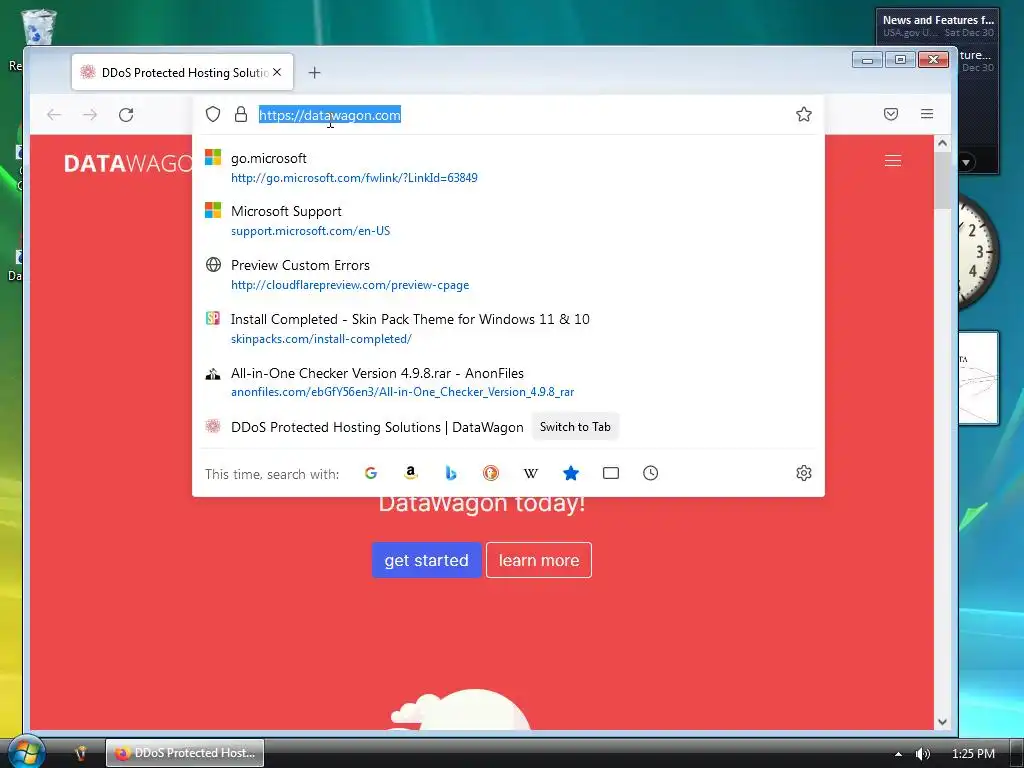The width and height of the screenshot is (1024, 768).
Task: Click the page scrollbar down arrow
Action: point(942,722)
